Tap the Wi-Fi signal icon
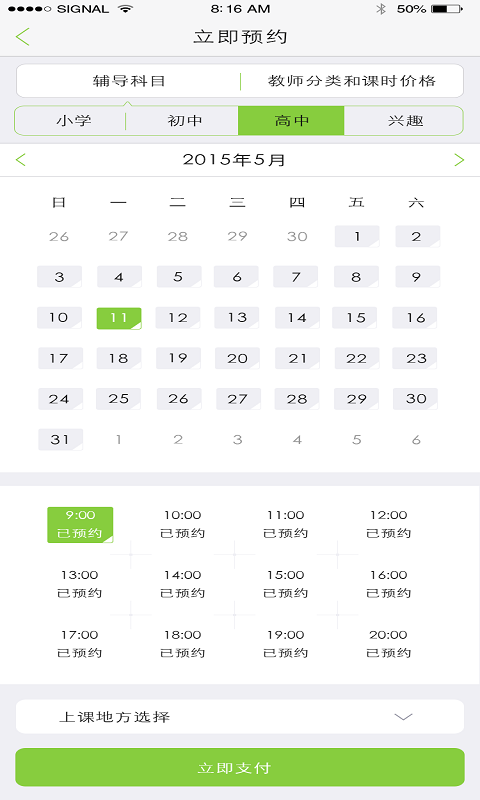This screenshot has height=800, width=480. pos(125,9)
